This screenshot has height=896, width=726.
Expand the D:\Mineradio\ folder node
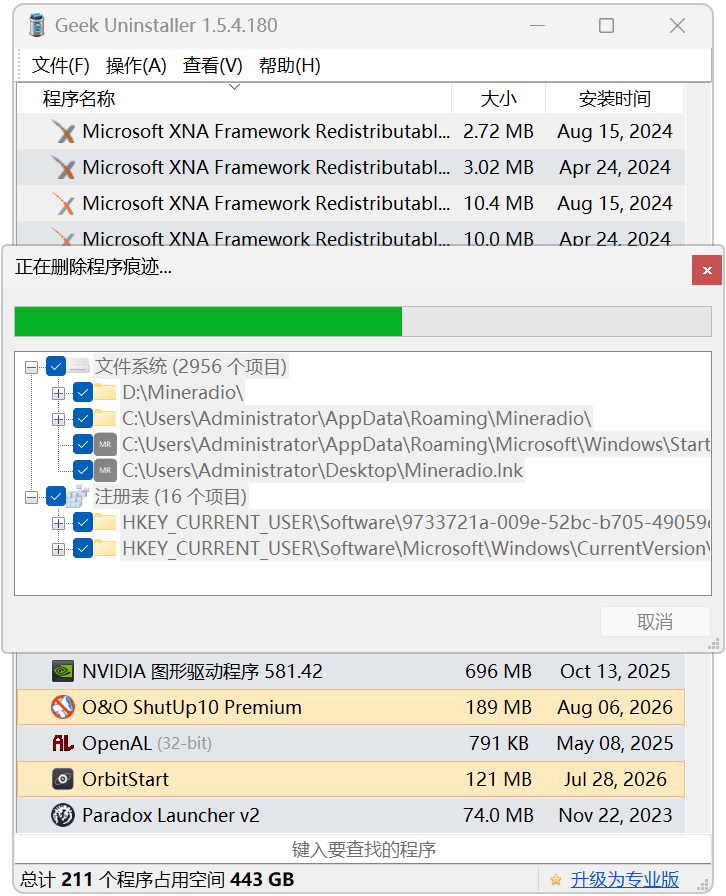point(58,393)
